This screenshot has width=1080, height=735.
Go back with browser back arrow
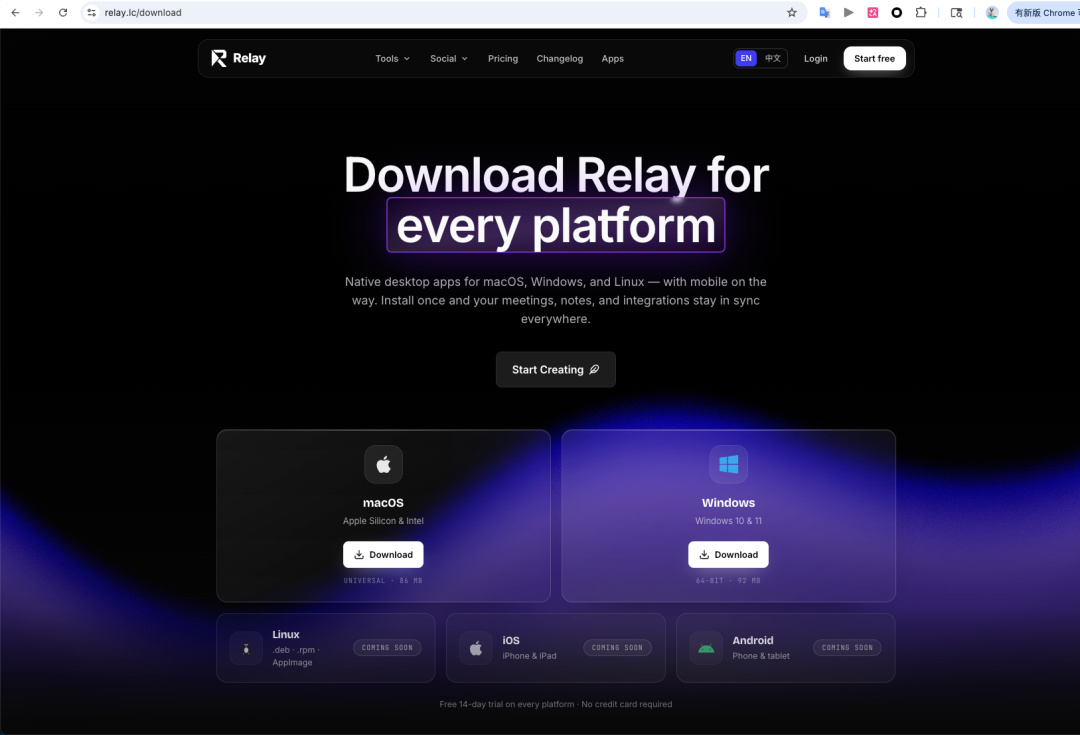pyautogui.click(x=15, y=12)
